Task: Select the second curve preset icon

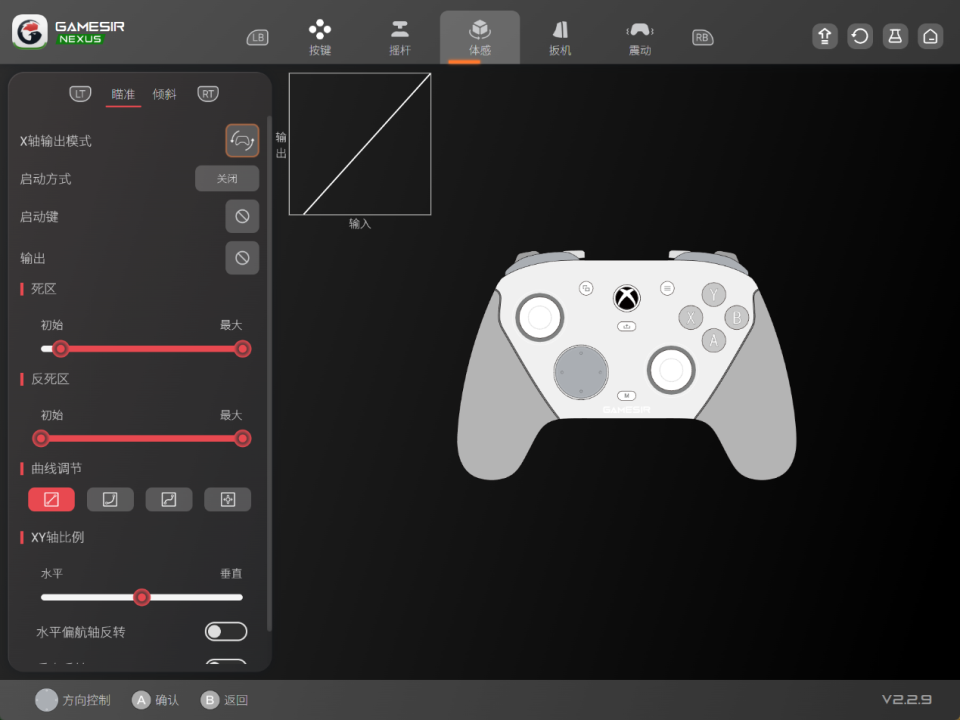Action: click(x=110, y=500)
